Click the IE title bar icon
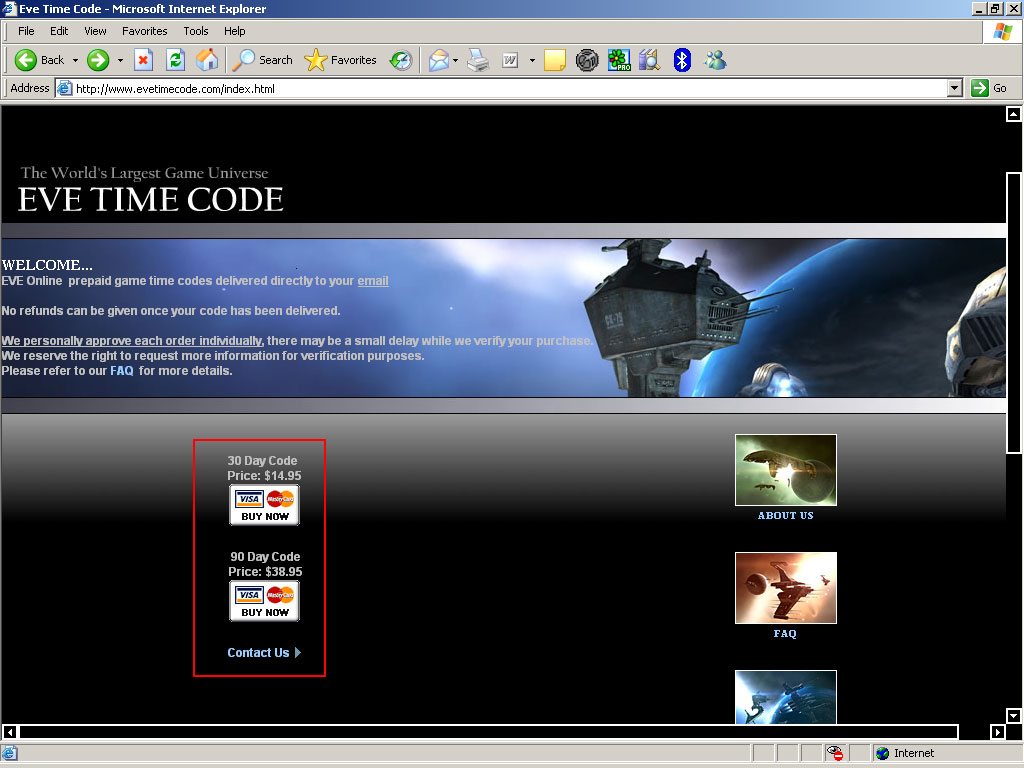 [x=8, y=8]
